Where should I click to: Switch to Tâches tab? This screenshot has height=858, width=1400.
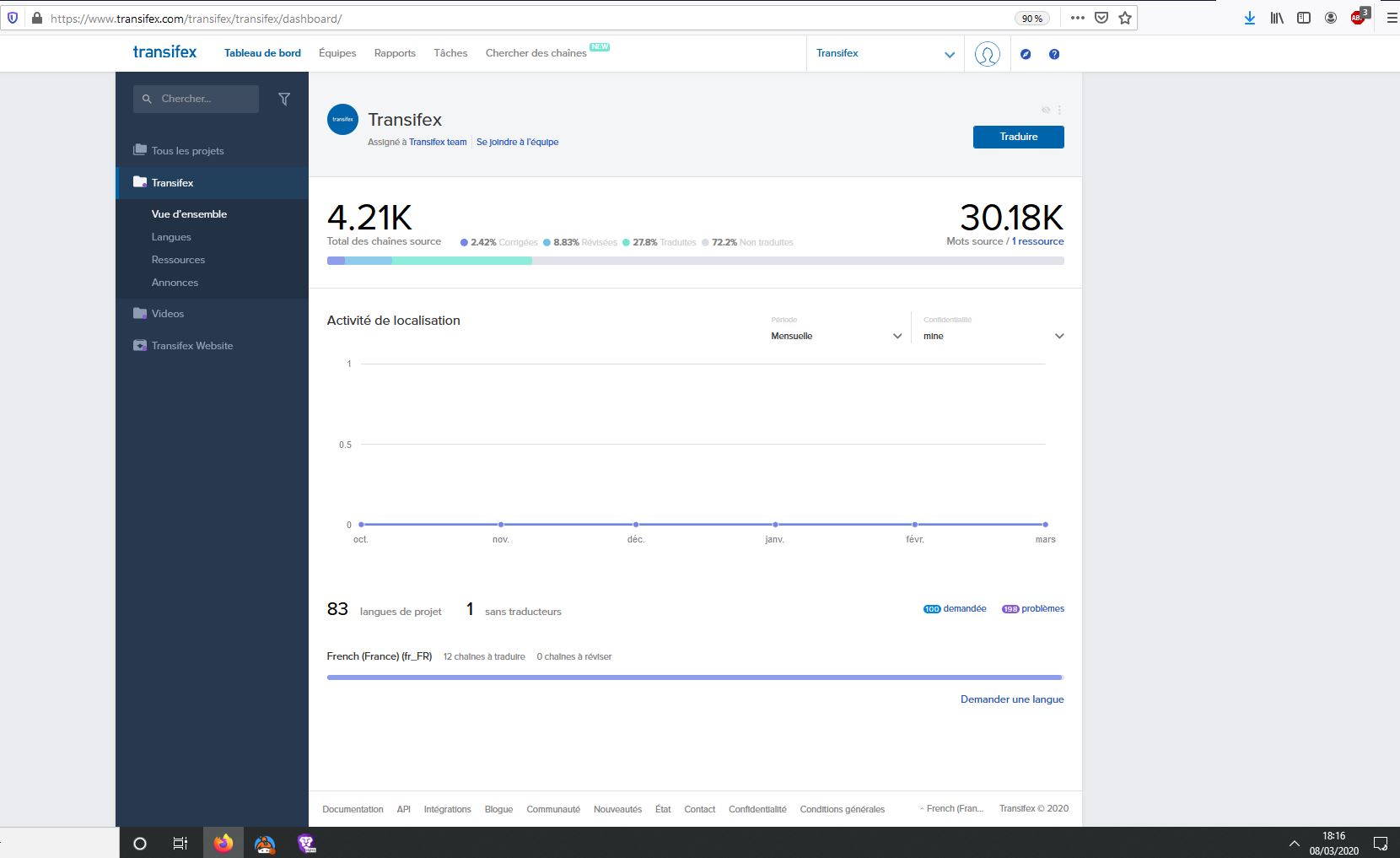450,53
